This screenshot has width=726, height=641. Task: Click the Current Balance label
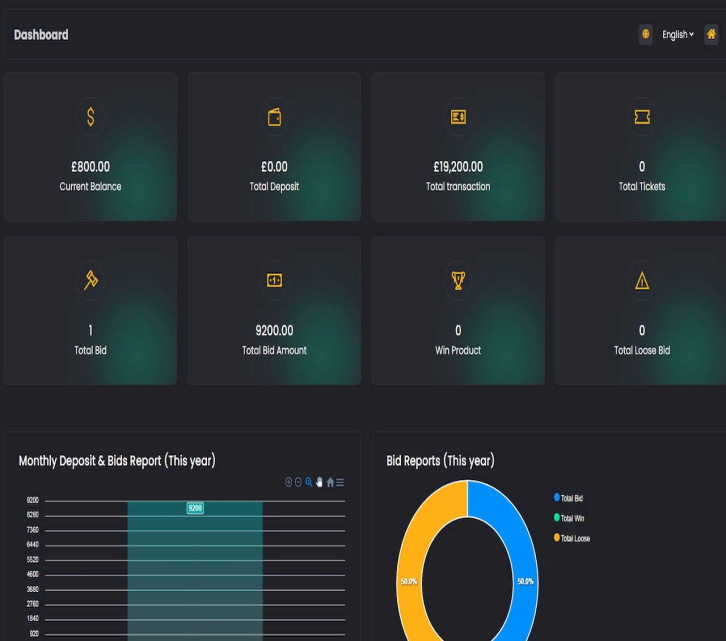point(91,187)
